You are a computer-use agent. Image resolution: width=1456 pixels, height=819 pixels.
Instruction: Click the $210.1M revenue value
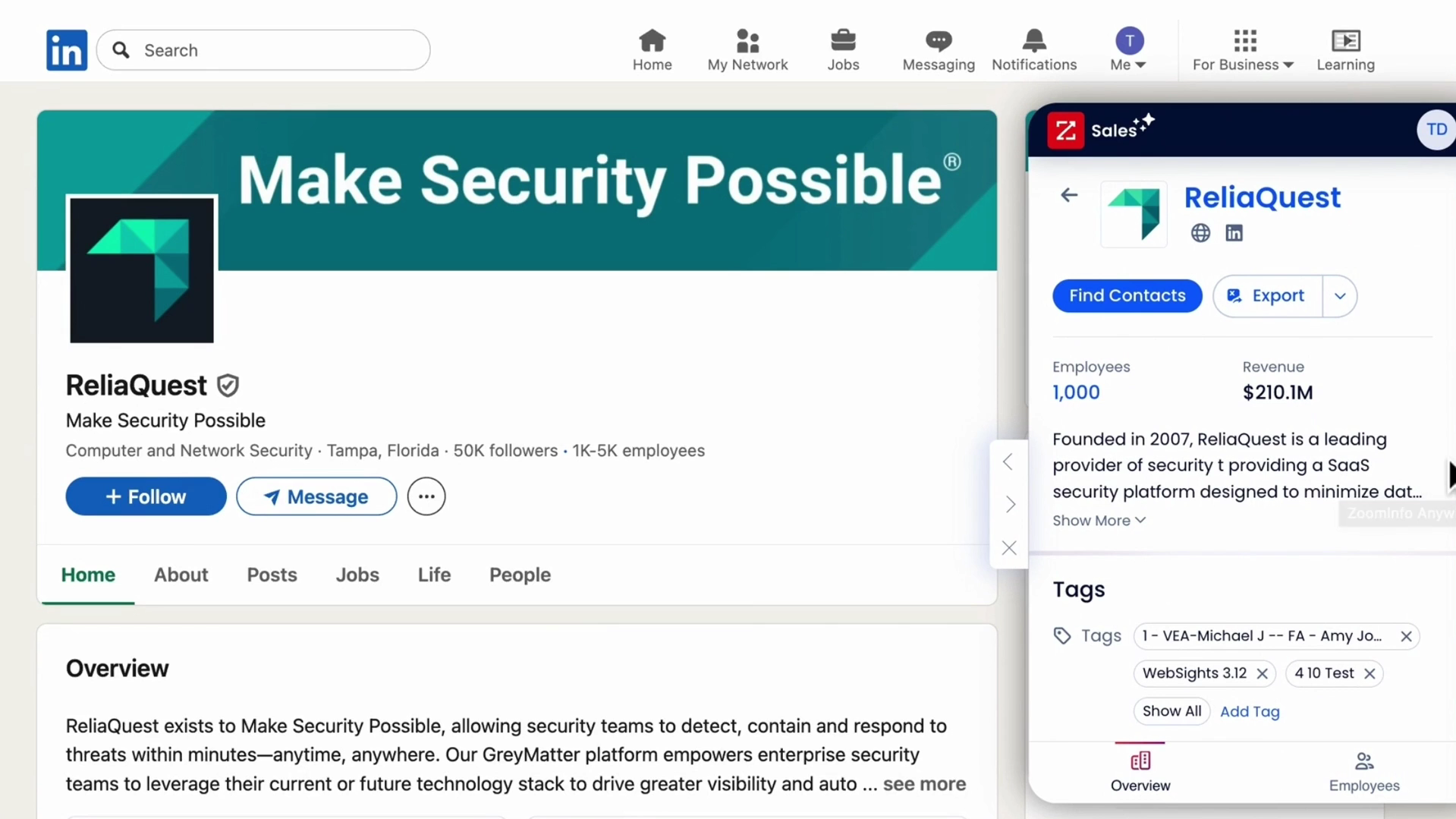1278,392
